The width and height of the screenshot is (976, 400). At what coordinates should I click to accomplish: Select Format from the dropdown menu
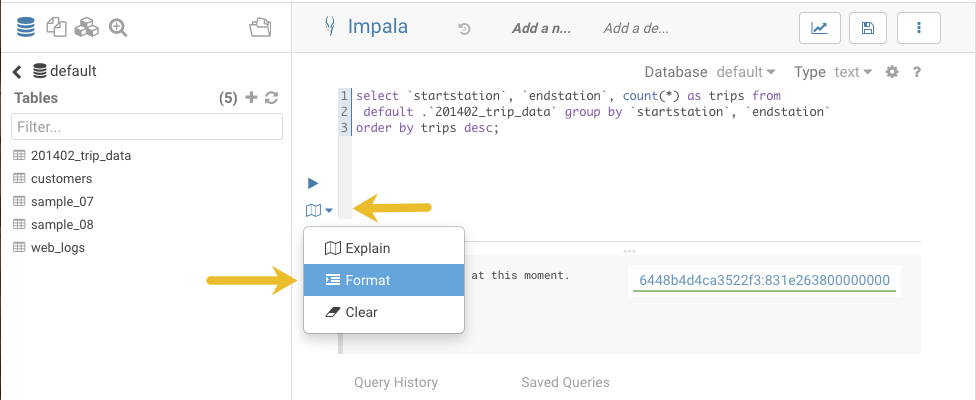coord(367,281)
